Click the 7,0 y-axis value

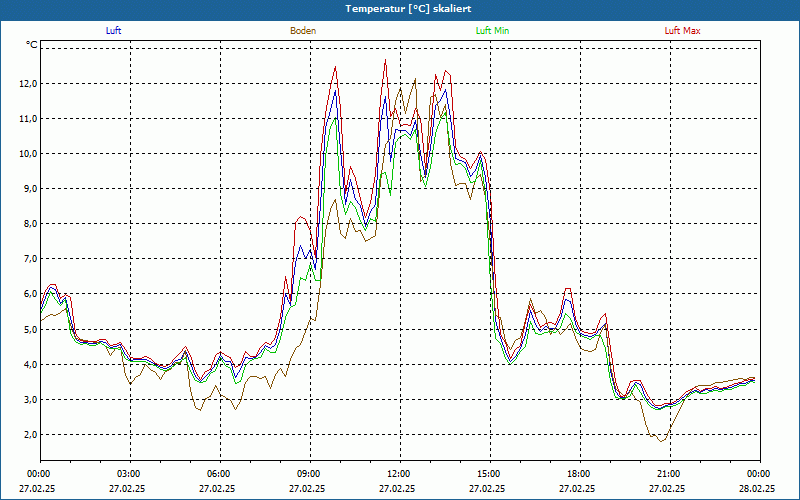pyautogui.click(x=31, y=259)
